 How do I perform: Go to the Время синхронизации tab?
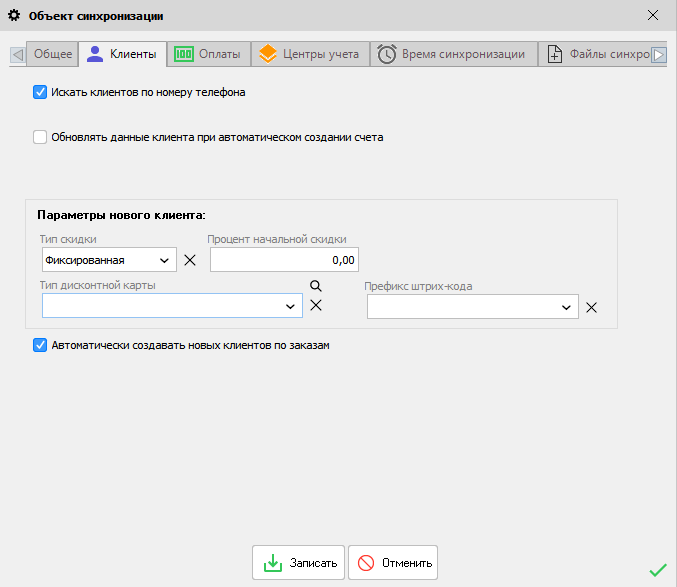coord(453,54)
